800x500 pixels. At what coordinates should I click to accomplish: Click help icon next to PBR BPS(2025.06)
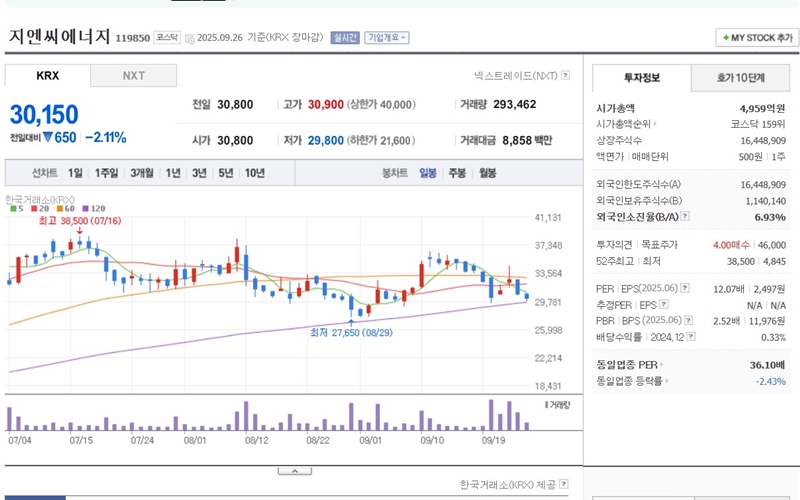tap(689, 320)
